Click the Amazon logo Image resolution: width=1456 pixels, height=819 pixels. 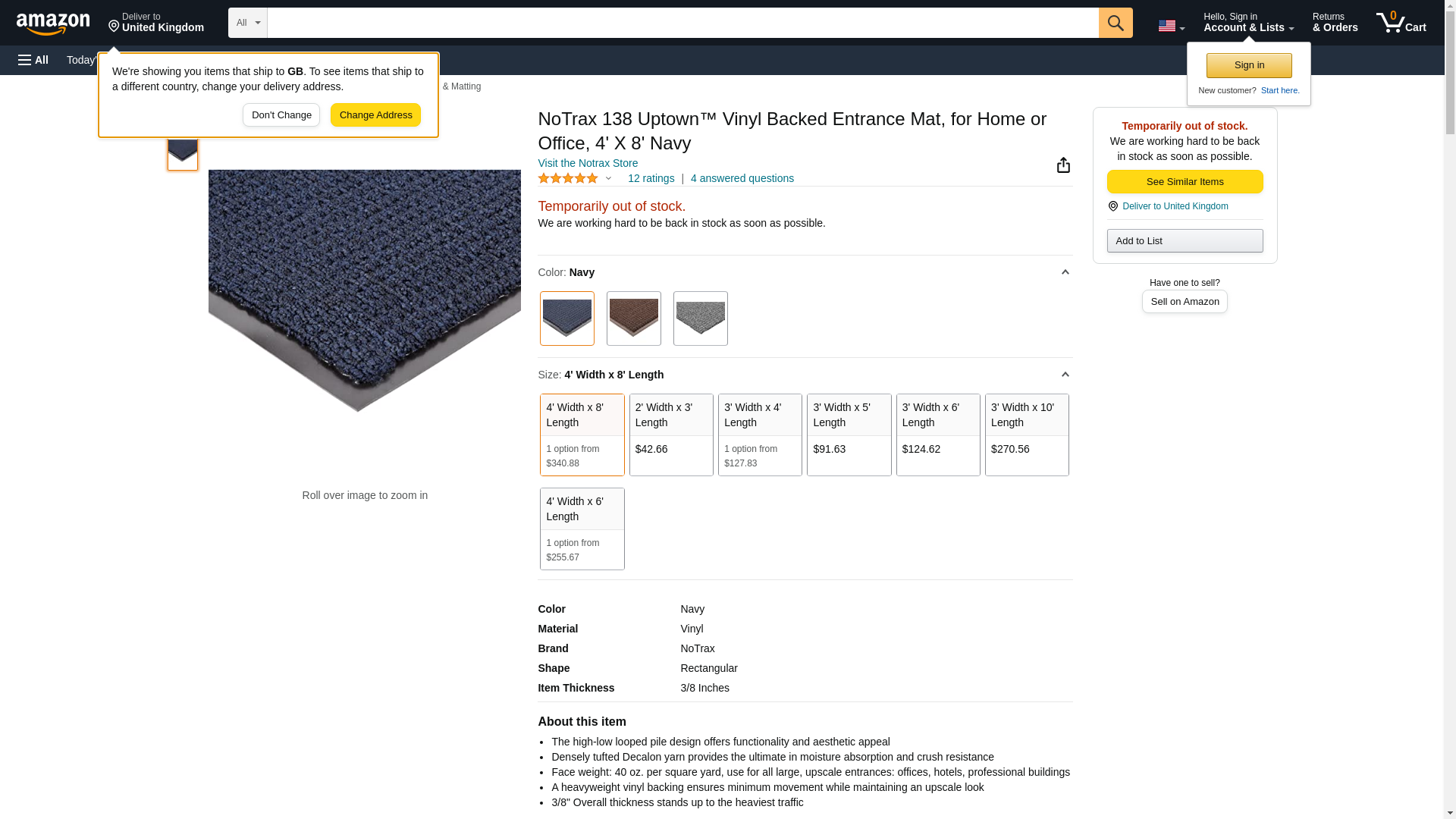(53, 24)
